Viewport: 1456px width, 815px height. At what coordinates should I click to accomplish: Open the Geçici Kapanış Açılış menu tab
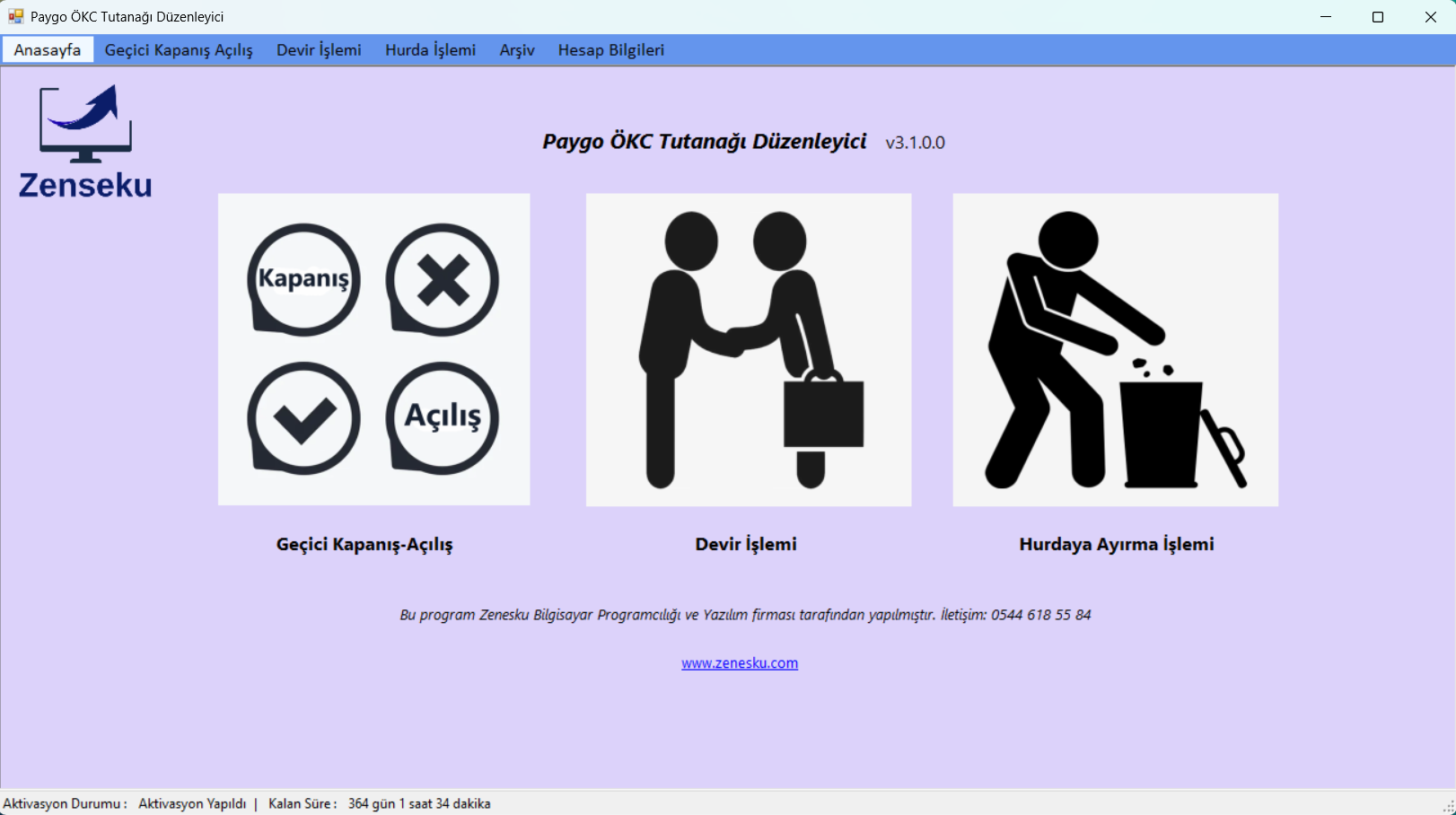[x=179, y=50]
